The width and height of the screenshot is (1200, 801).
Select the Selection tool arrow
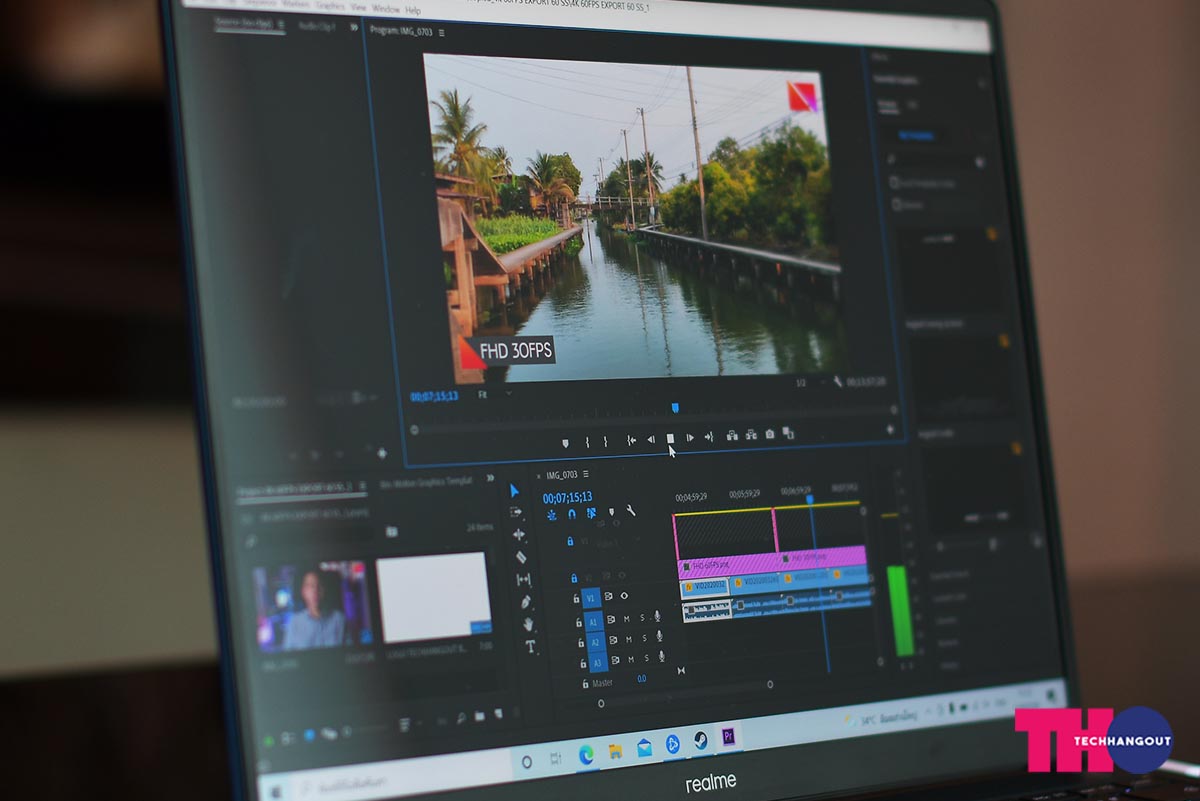(514, 491)
